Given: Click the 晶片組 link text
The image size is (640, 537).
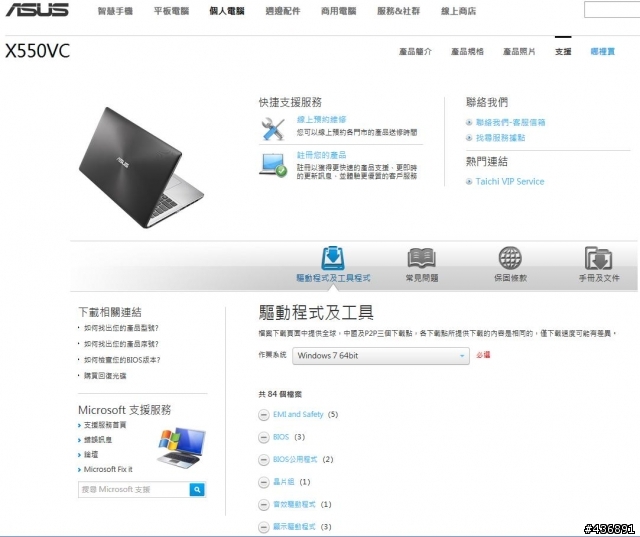Looking at the screenshot, I should point(283,482).
